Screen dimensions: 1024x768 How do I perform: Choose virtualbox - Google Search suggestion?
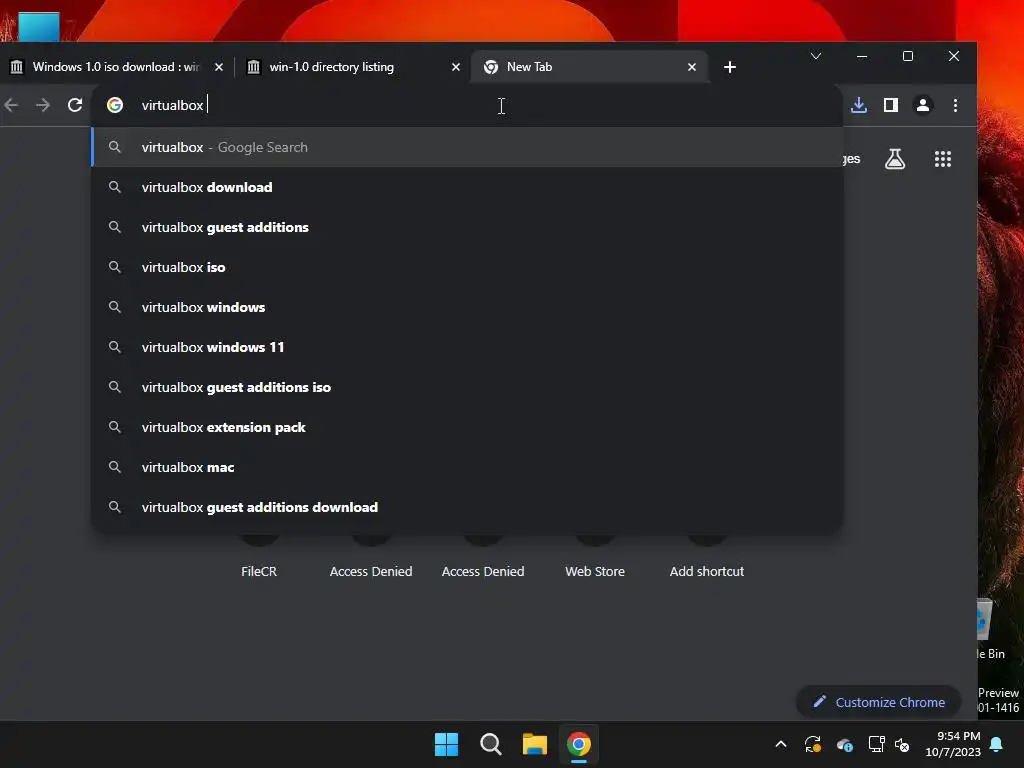click(x=467, y=147)
